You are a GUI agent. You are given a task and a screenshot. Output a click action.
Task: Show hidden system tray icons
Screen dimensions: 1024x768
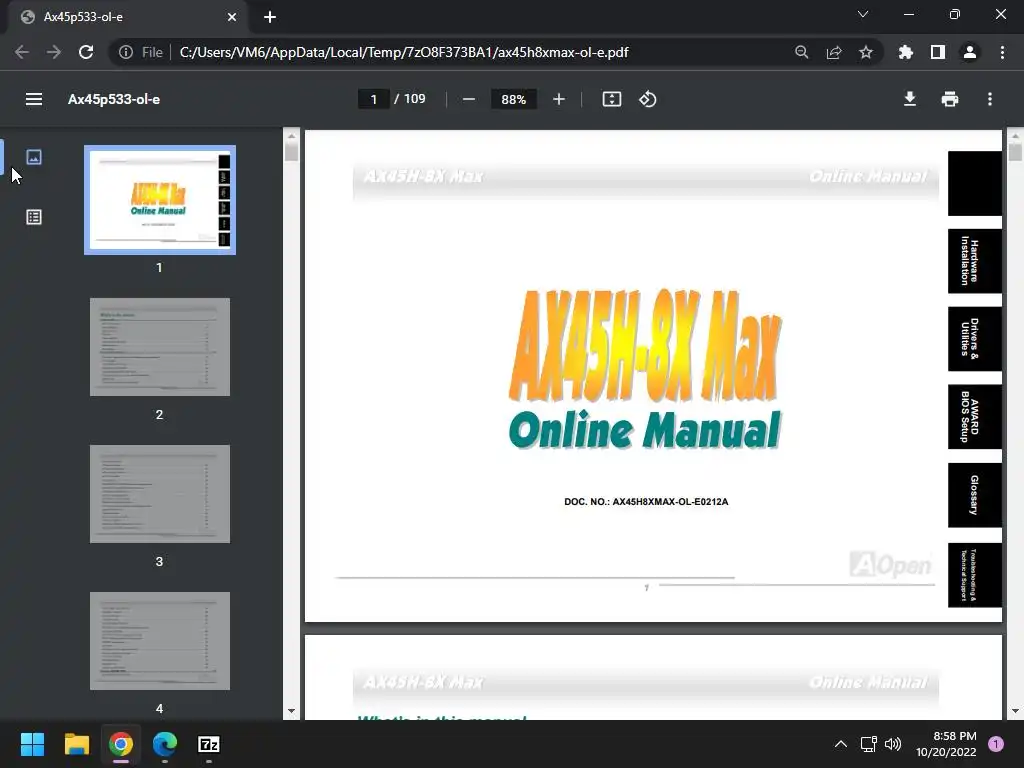(x=840, y=744)
